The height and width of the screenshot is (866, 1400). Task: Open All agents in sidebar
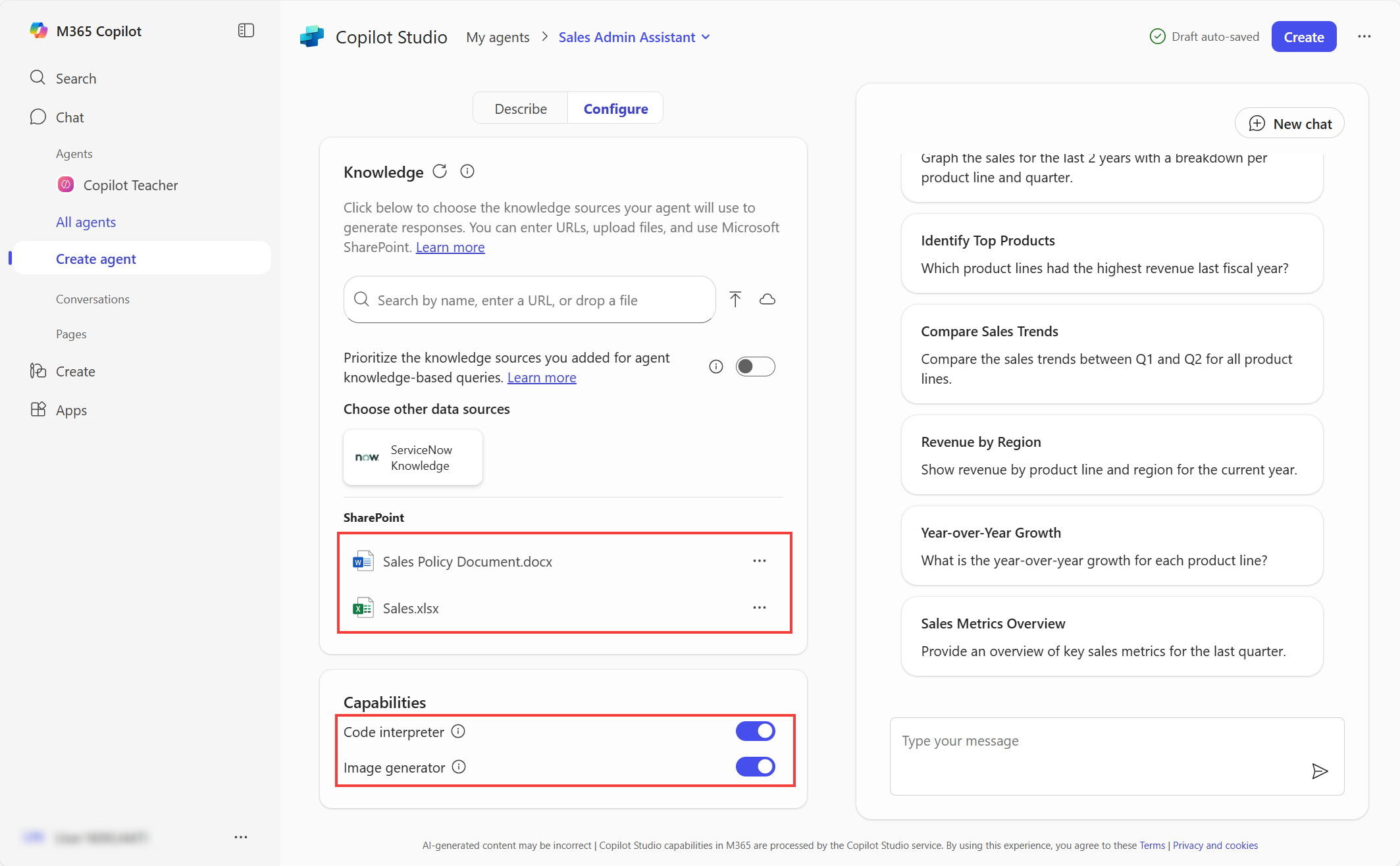tap(86, 222)
